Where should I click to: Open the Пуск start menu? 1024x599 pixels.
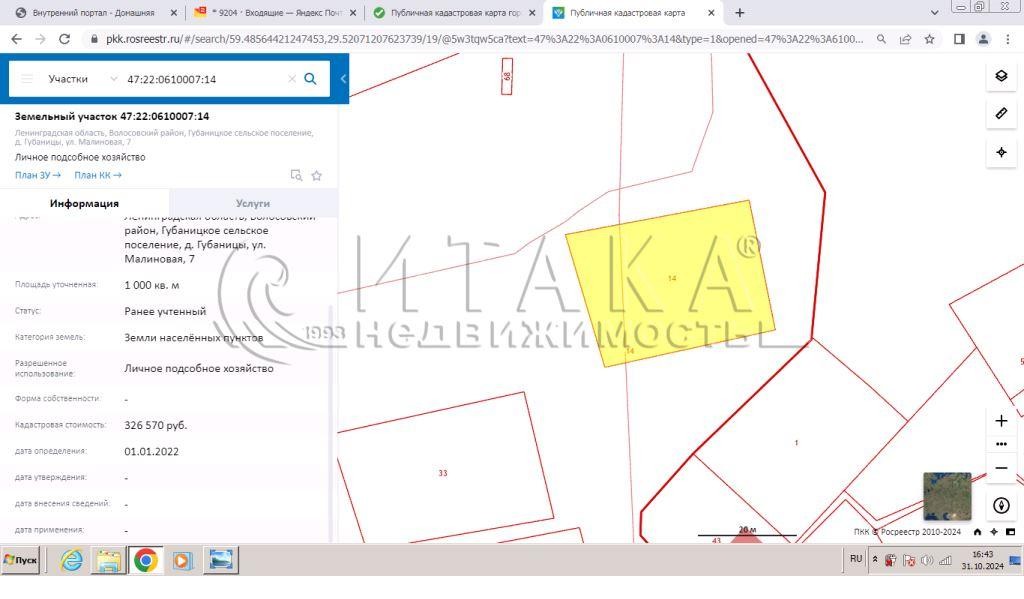coord(21,560)
